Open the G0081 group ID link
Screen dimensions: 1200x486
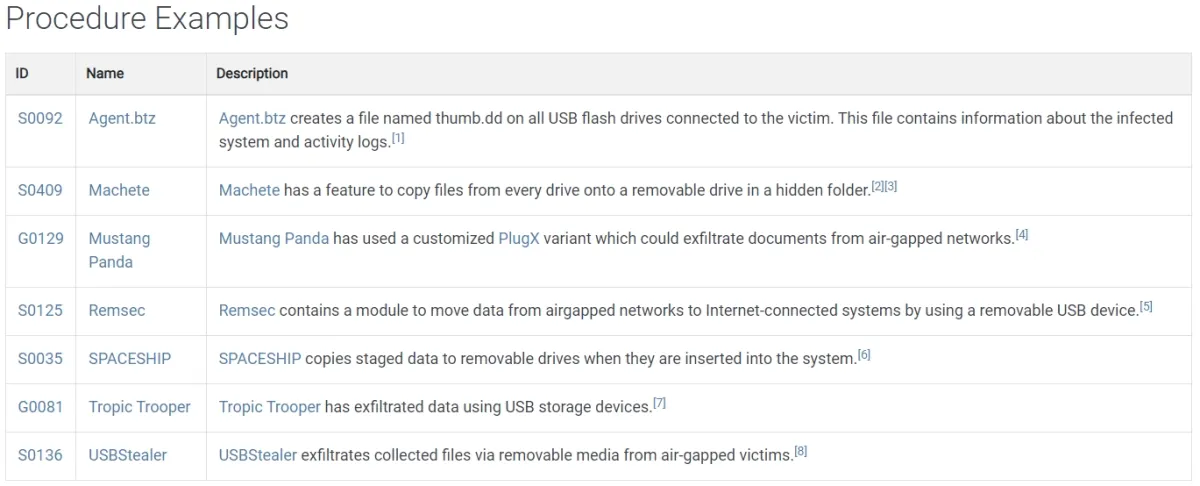point(40,407)
